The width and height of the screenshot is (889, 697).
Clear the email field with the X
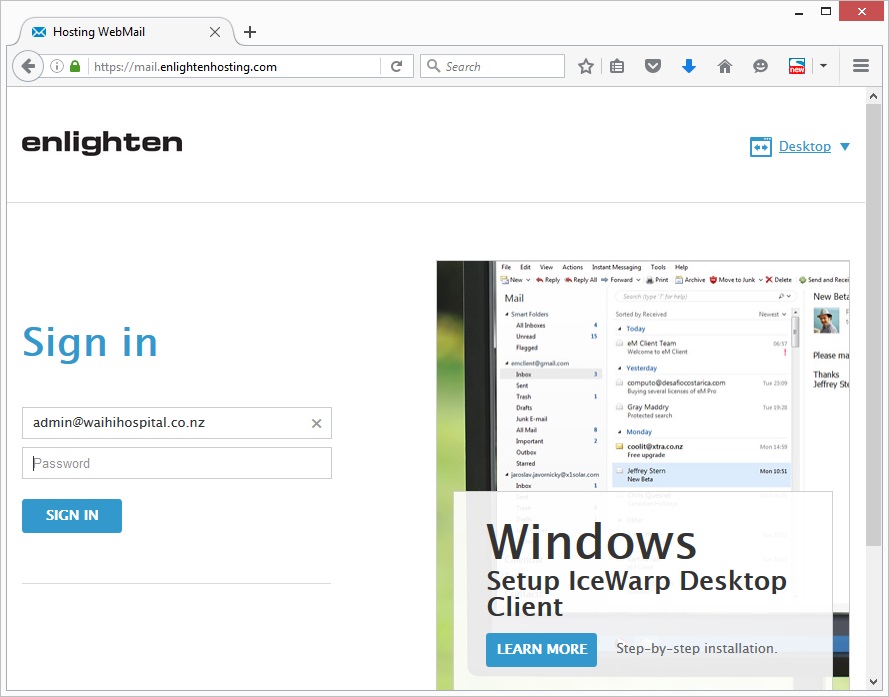tap(316, 423)
